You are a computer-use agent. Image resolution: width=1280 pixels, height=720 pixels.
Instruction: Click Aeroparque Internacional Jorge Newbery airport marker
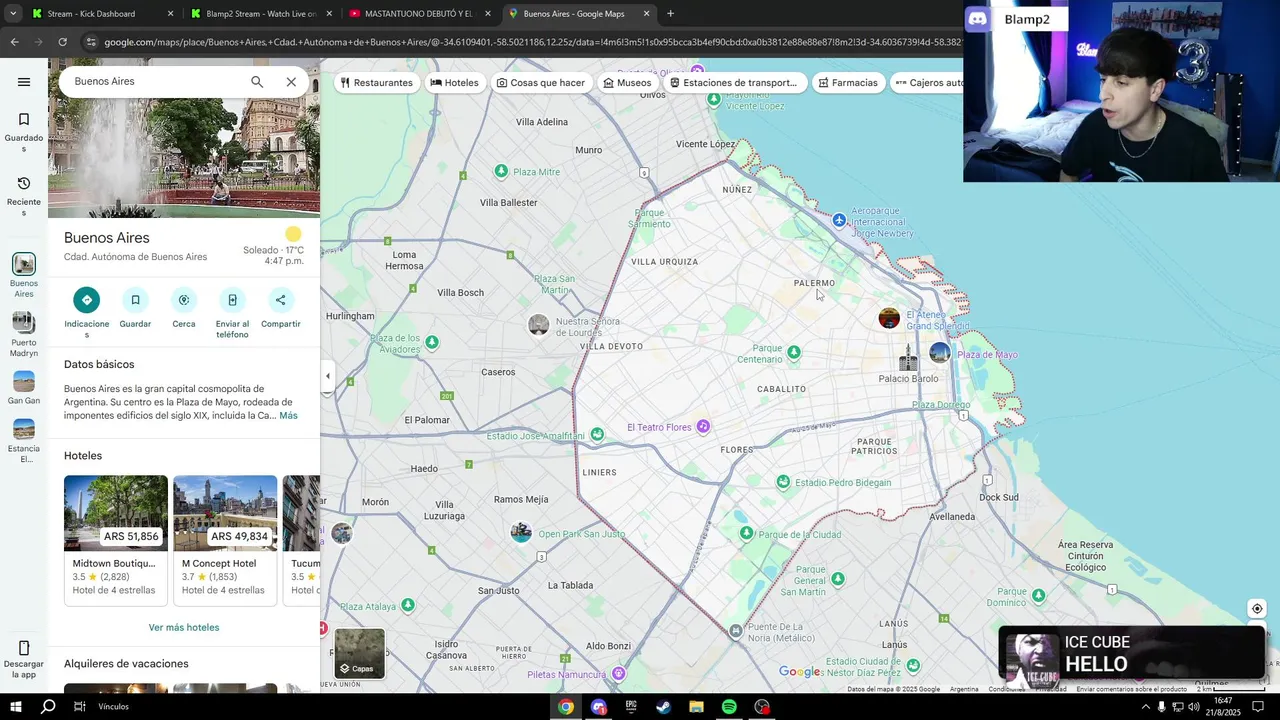(839, 220)
